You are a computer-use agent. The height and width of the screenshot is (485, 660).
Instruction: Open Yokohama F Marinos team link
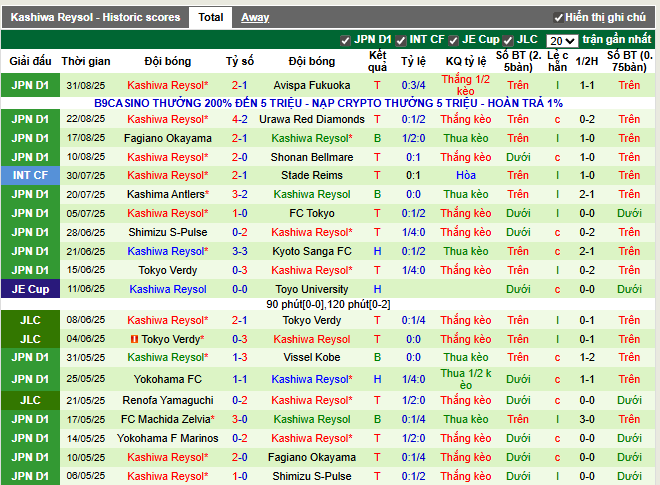(168, 438)
